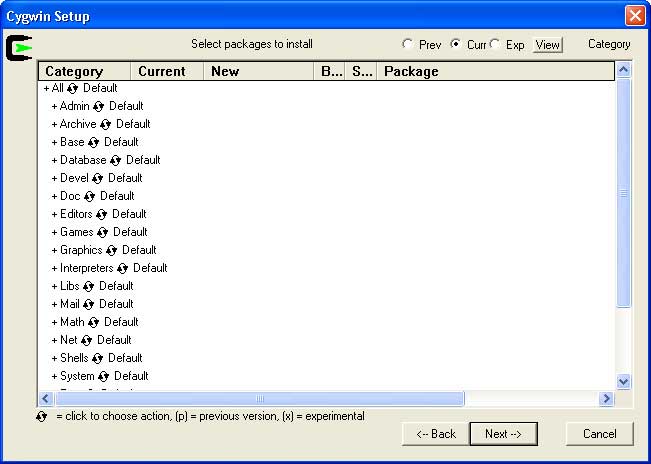This screenshot has width=651, height=464.
Task: Click the cycle icon beside Interpreters
Action: pyautogui.click(x=122, y=269)
